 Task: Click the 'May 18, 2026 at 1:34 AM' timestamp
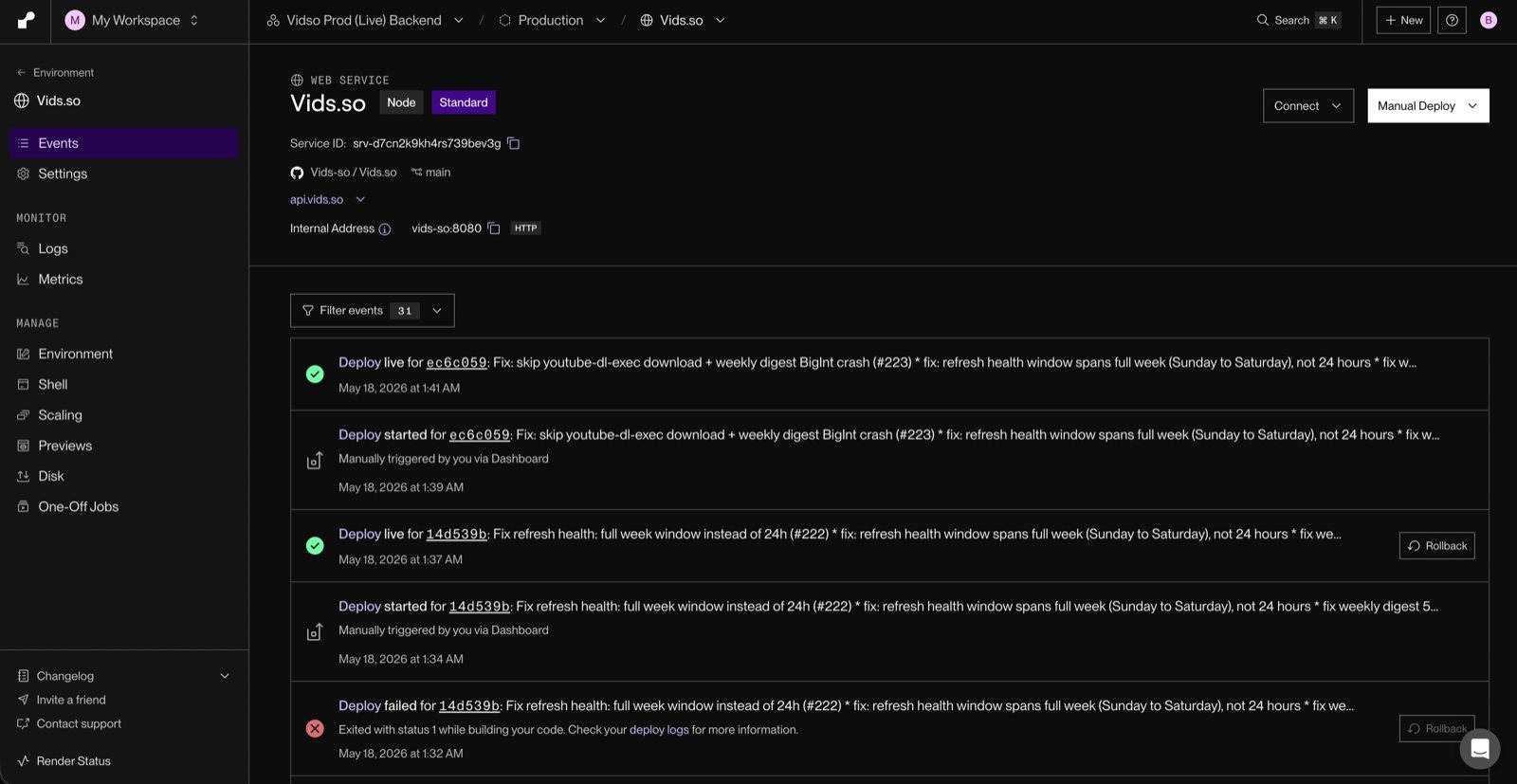pyautogui.click(x=401, y=660)
